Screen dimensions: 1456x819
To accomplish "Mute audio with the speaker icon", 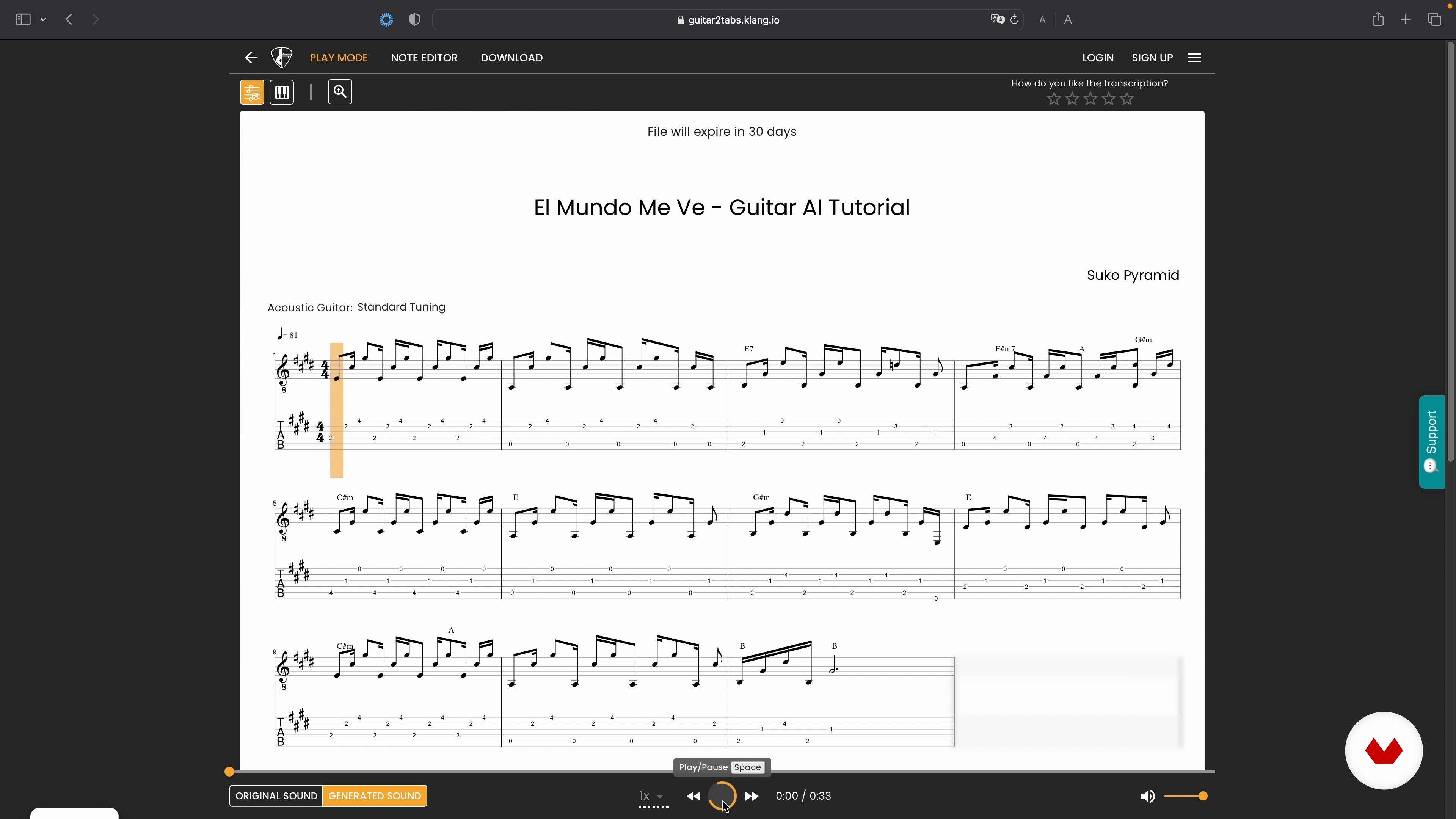I will (x=1147, y=796).
